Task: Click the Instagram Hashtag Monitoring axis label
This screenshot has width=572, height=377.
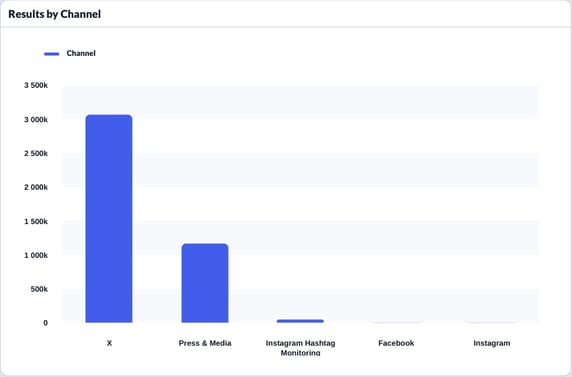Action: pos(300,348)
